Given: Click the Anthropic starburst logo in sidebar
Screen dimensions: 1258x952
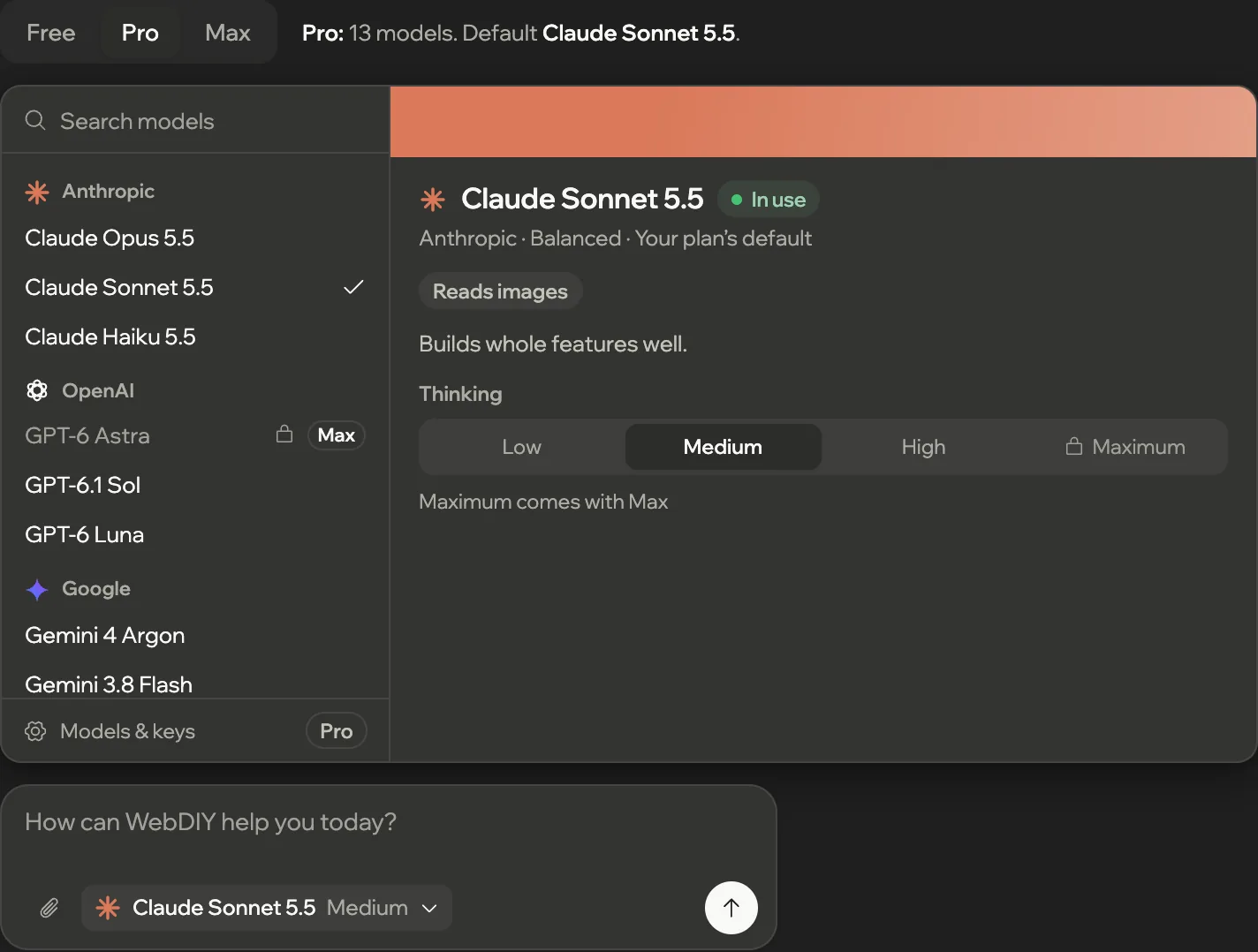Looking at the screenshot, I should click(37, 192).
